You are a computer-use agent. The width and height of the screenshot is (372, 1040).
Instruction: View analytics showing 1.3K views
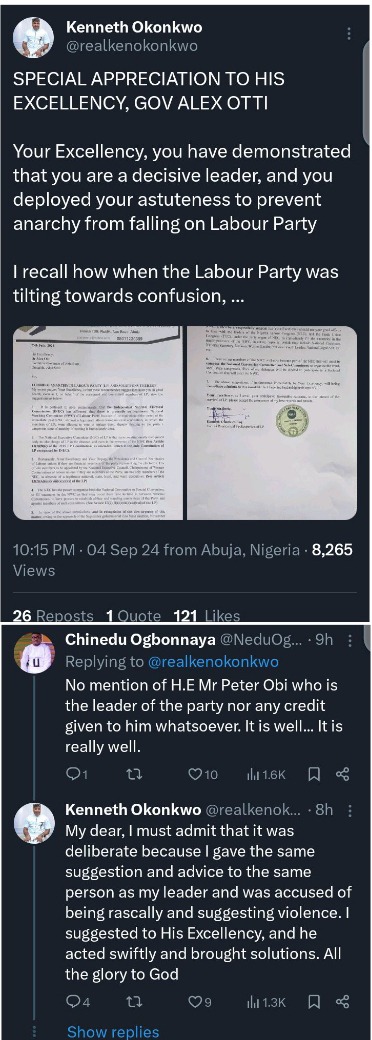point(266,1001)
